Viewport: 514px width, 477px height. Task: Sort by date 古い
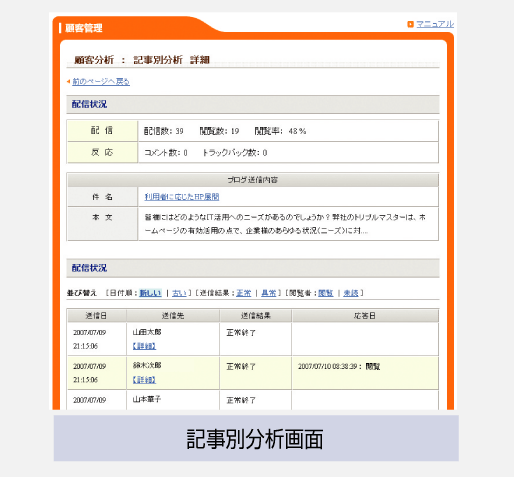(x=179, y=293)
